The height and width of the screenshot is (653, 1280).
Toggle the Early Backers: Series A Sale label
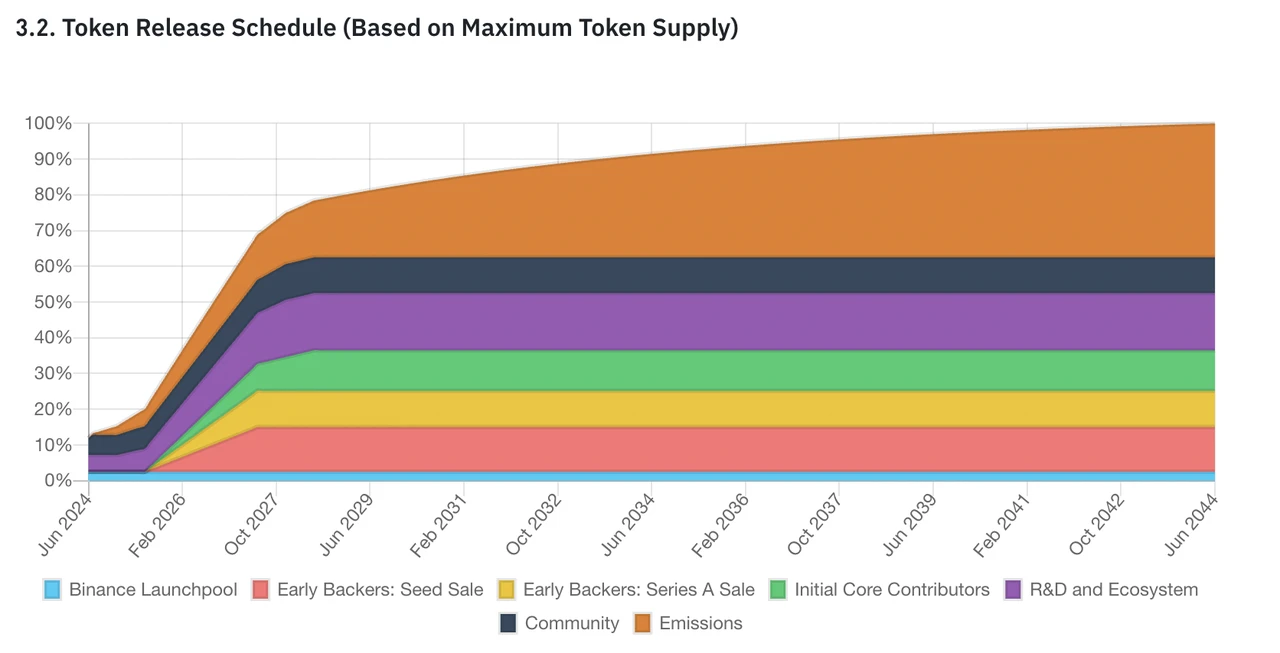tap(638, 590)
